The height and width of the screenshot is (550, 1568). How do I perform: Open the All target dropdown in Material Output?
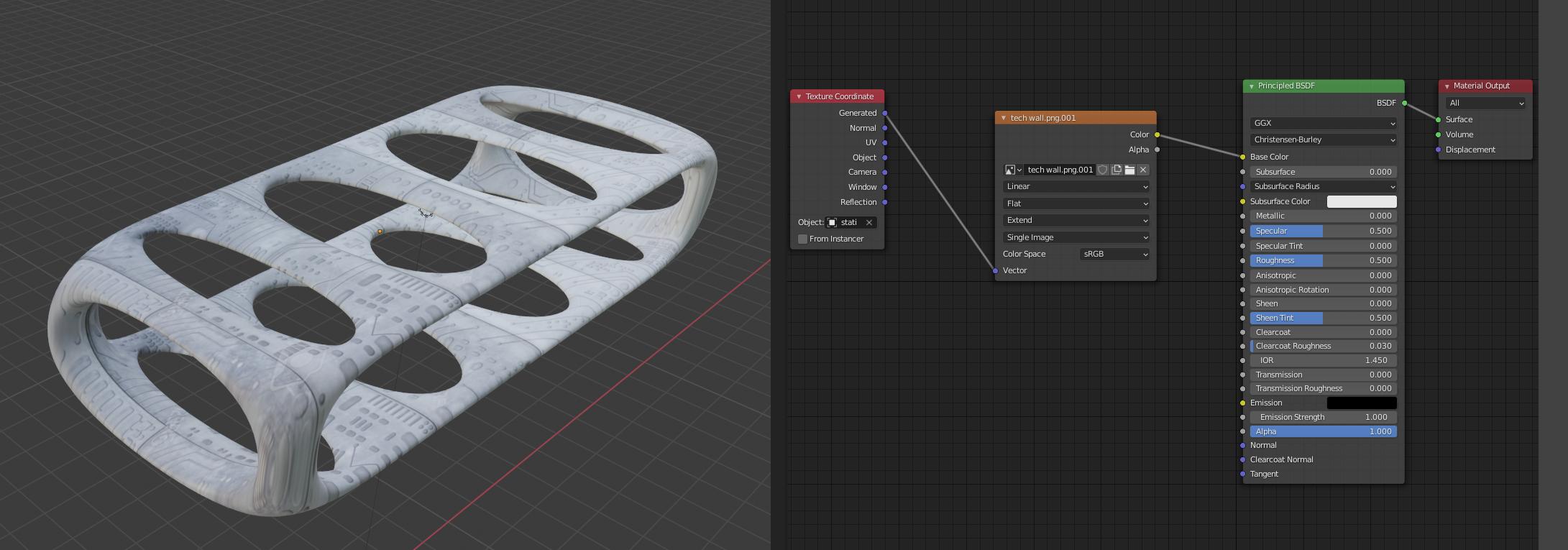coord(1485,103)
